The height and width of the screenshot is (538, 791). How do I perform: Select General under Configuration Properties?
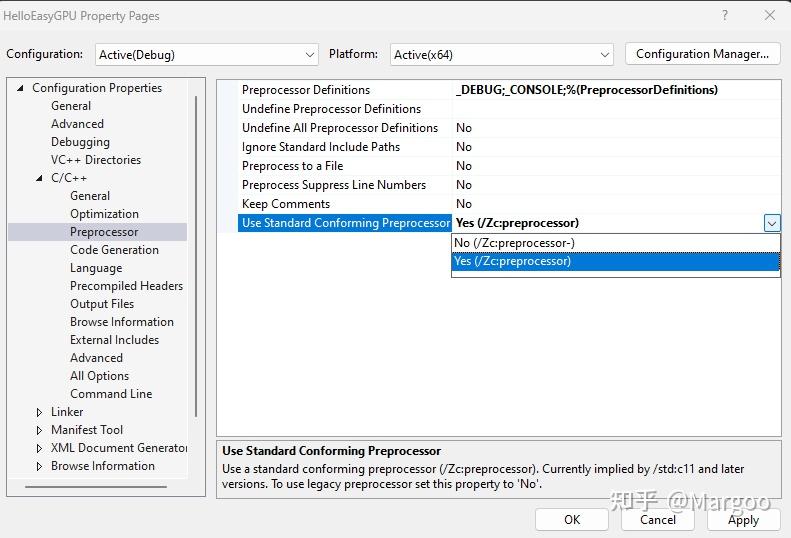71,106
